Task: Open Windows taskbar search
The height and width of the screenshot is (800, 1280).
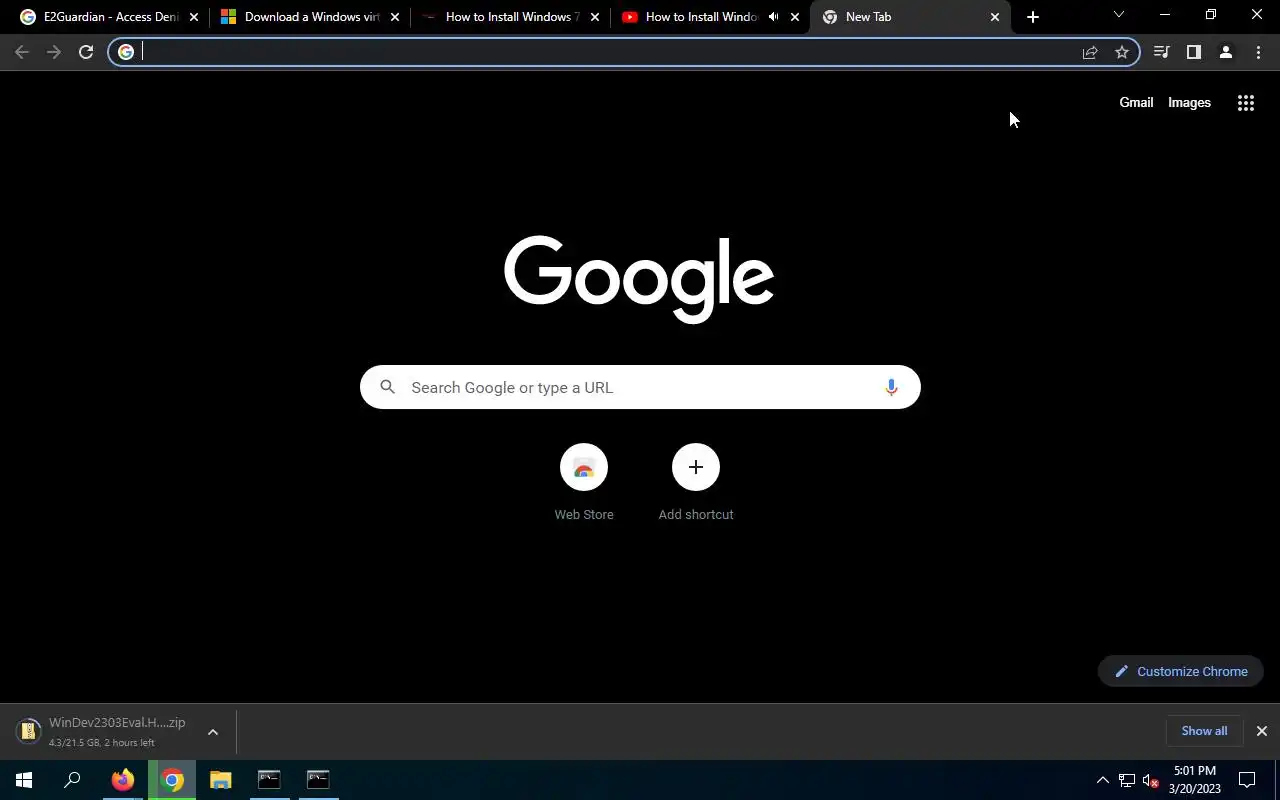Action: pos(72,780)
